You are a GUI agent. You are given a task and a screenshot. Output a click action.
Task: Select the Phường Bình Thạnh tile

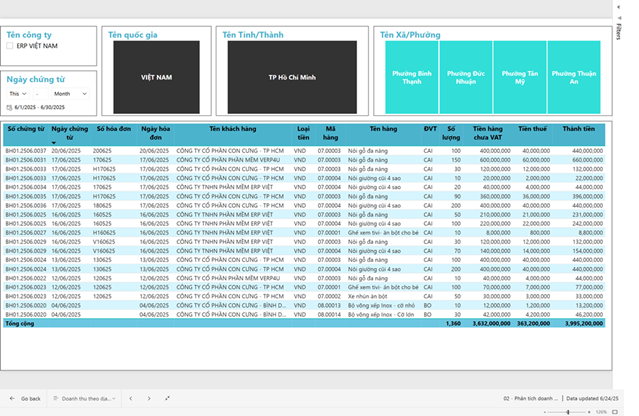click(411, 77)
